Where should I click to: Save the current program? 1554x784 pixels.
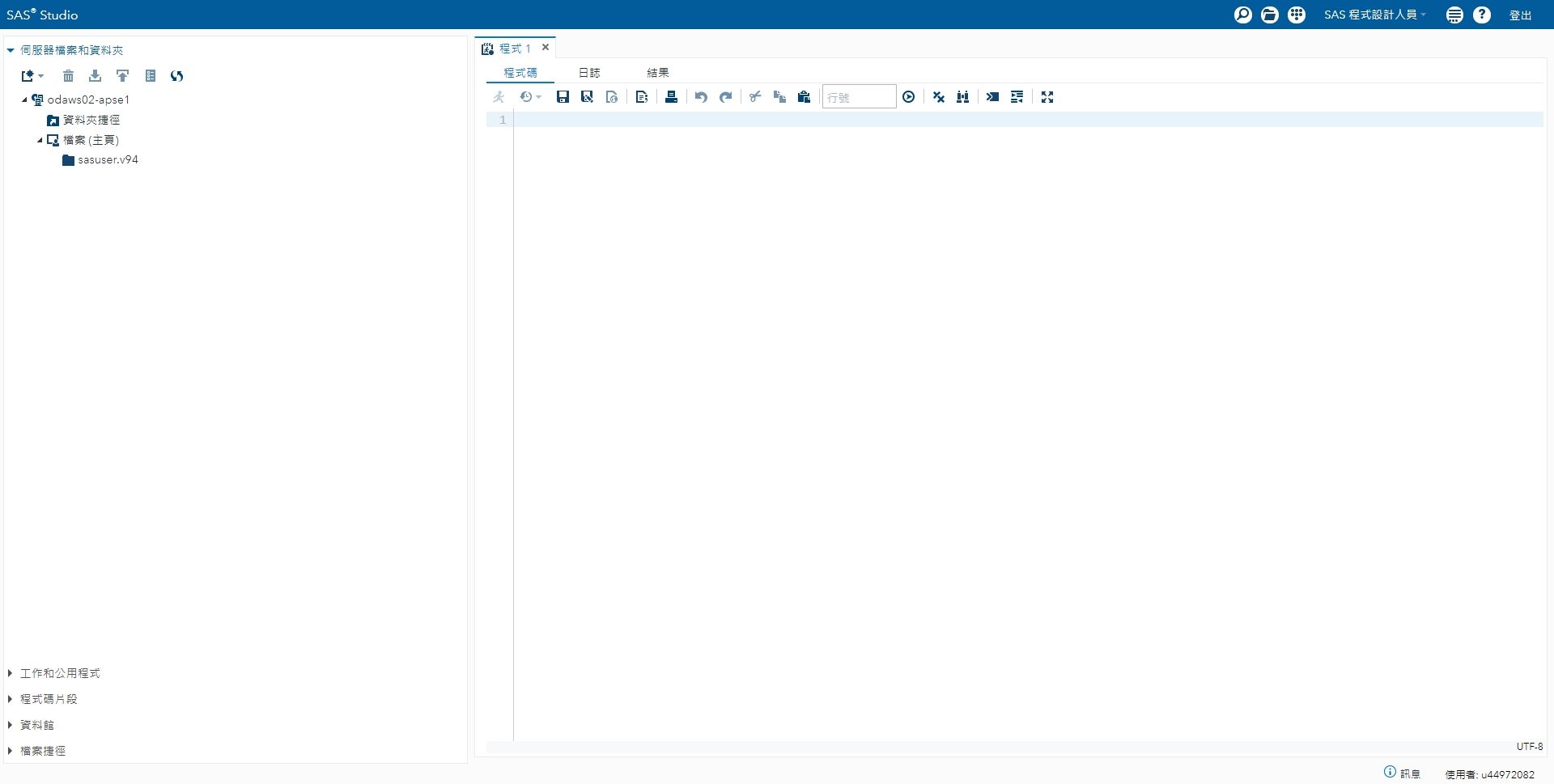pos(563,96)
